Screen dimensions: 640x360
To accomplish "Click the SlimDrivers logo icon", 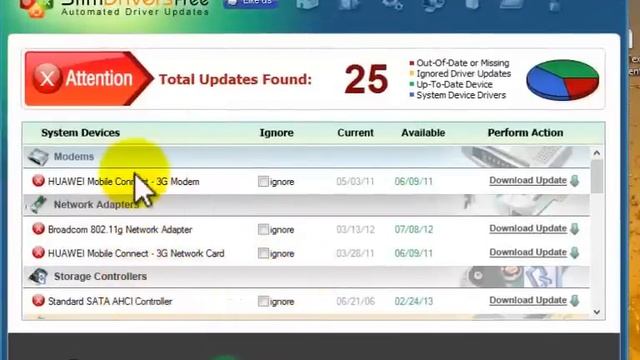I will [37, 7].
